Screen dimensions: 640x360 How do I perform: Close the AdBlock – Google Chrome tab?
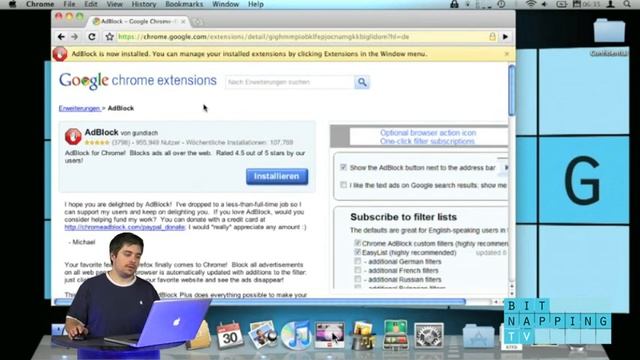click(183, 22)
